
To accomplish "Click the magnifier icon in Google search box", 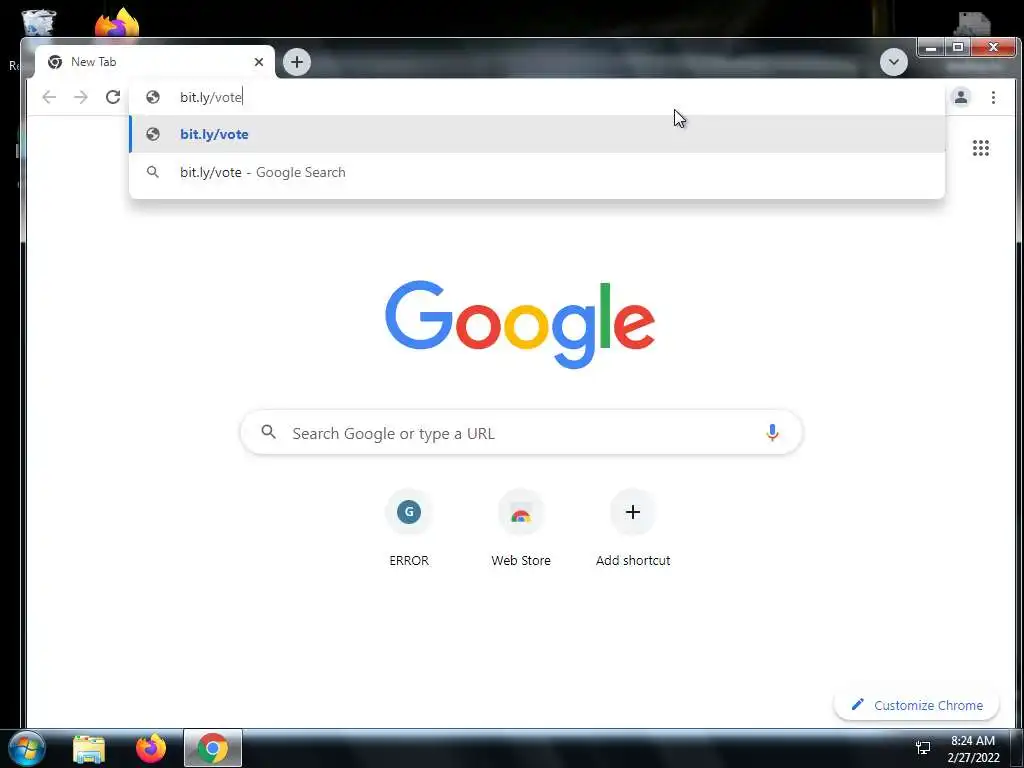I will (x=268, y=432).
